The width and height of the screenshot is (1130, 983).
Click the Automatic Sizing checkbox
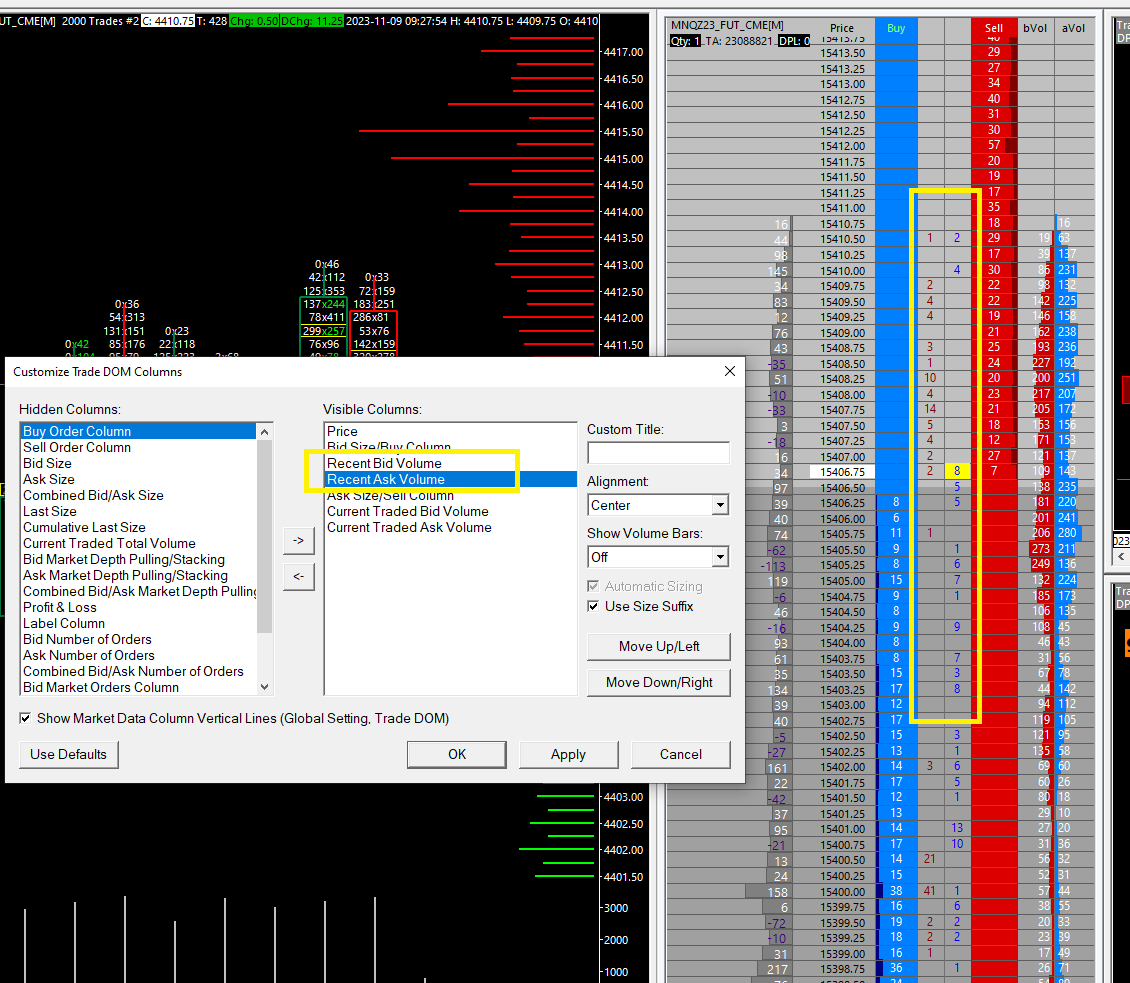click(594, 586)
